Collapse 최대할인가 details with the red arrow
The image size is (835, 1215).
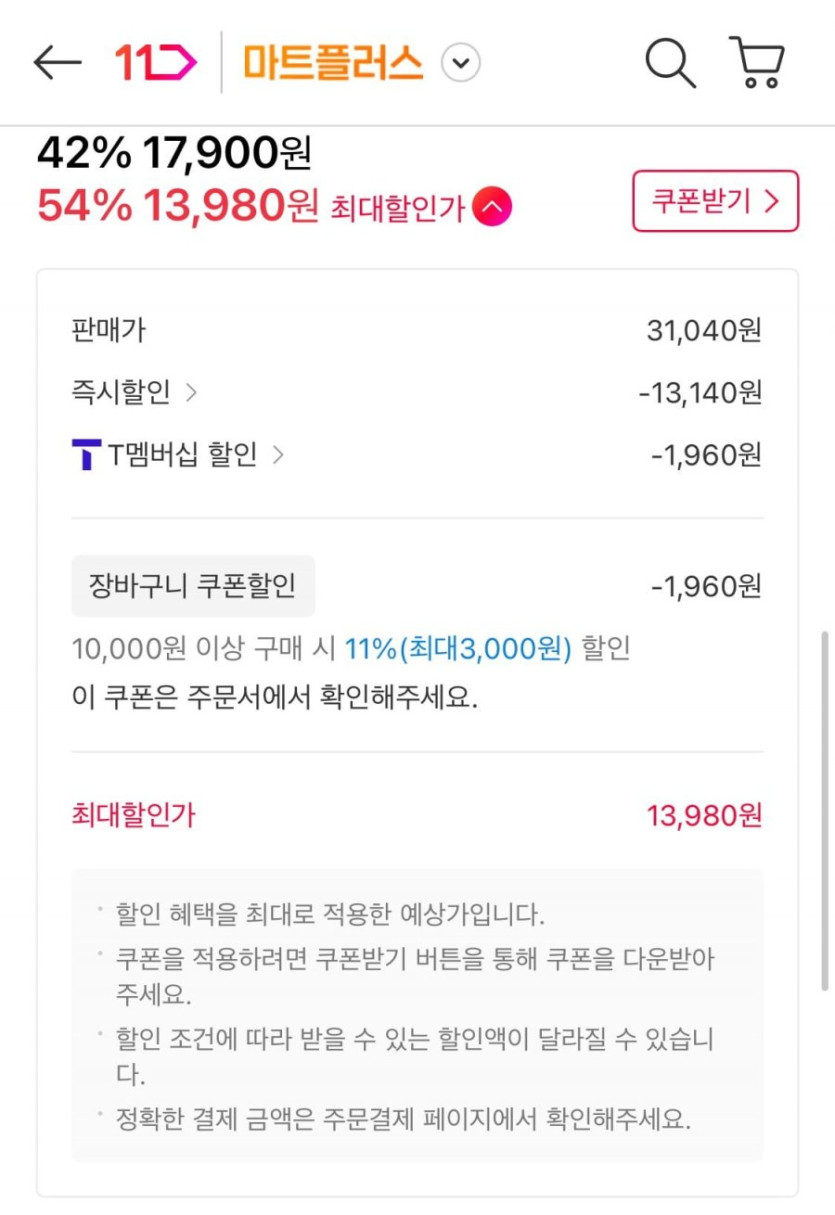click(492, 207)
